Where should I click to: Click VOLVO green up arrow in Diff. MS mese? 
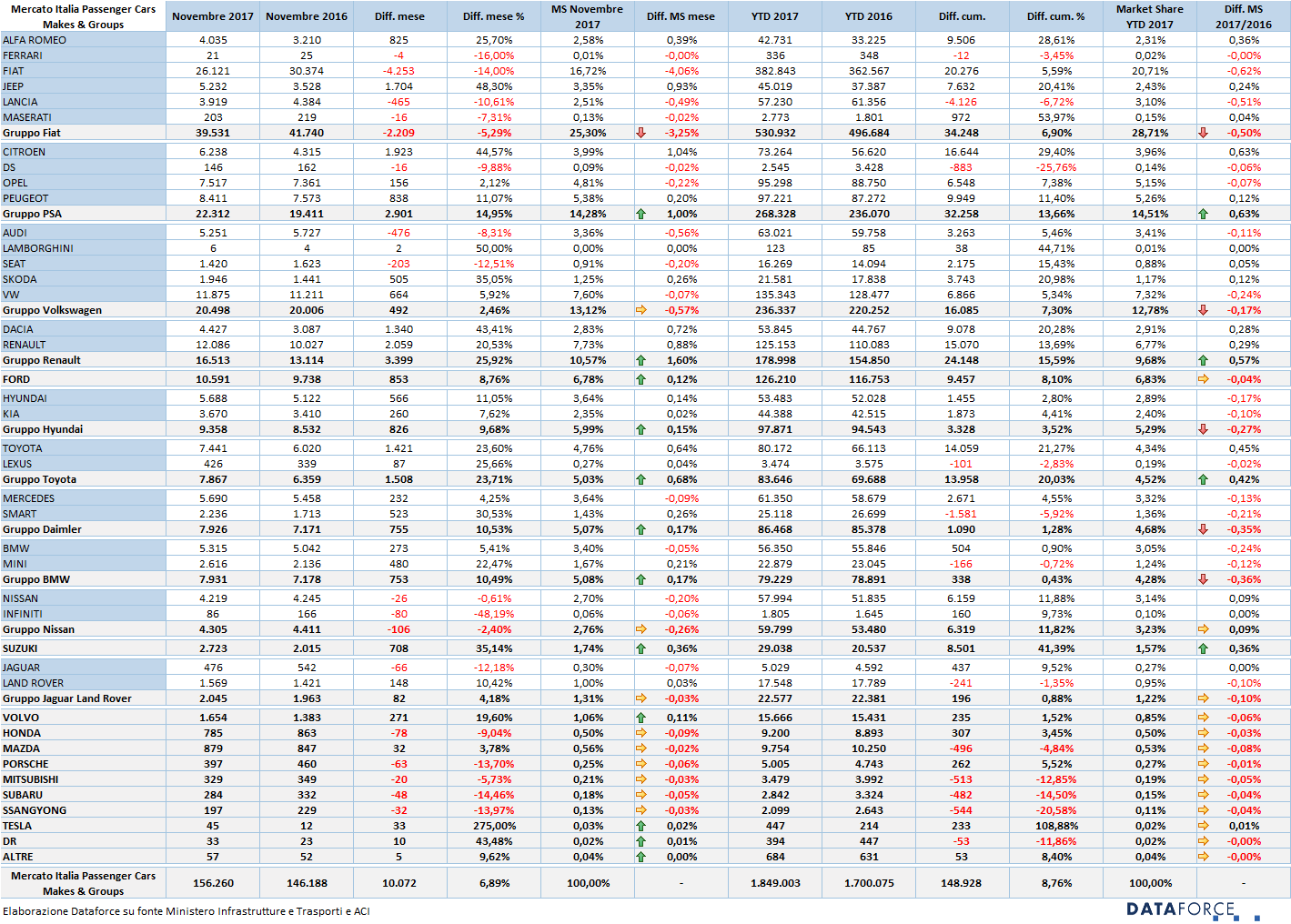pos(641,718)
